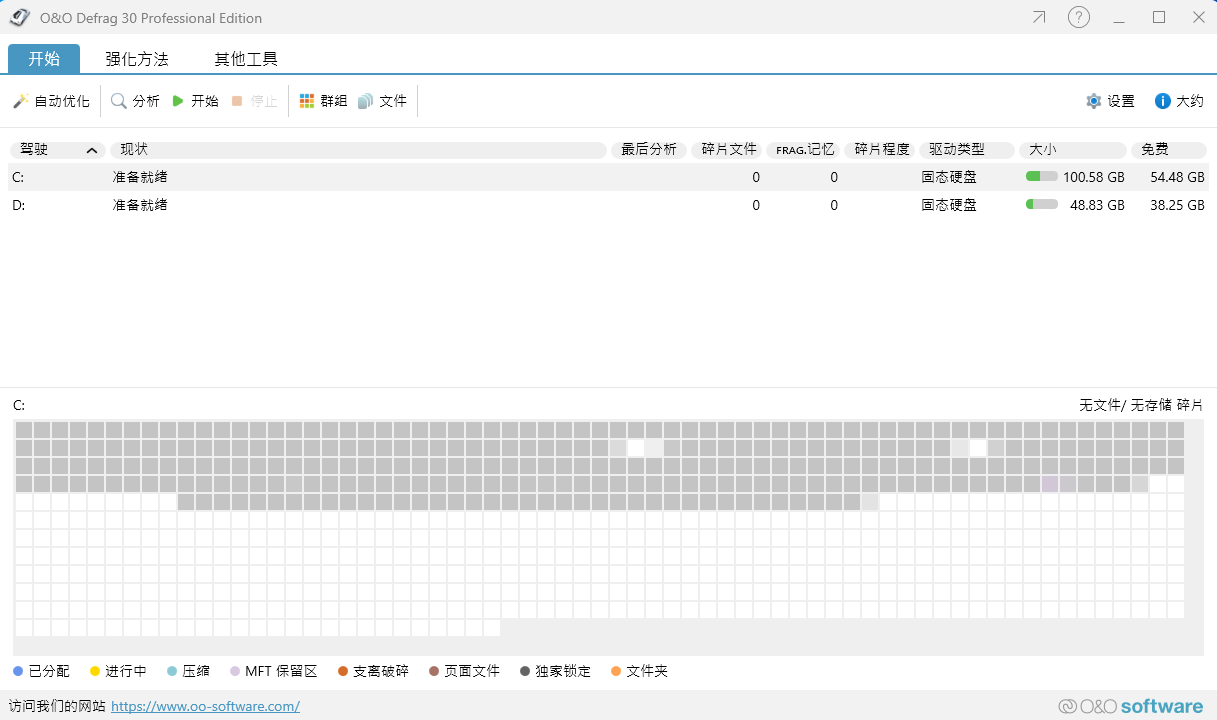Click the blue 已分配 legend color dot
Viewport: 1217px width, 720px height.
click(18, 671)
